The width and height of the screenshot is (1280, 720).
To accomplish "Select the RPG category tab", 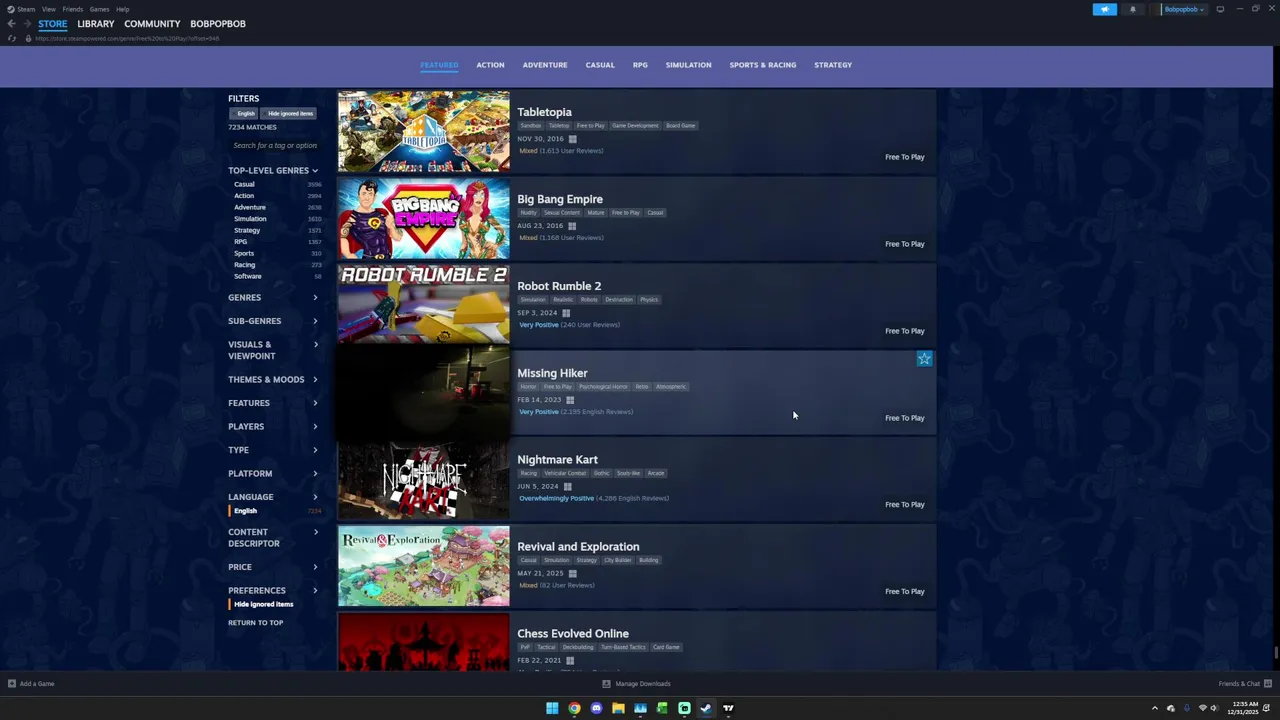I will point(640,65).
